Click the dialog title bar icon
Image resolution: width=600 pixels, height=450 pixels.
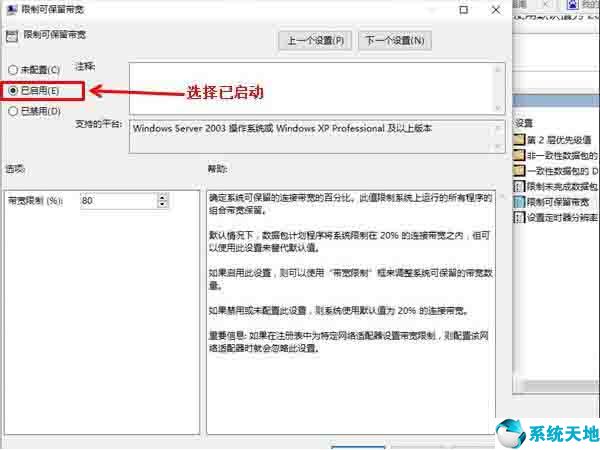tap(12, 10)
